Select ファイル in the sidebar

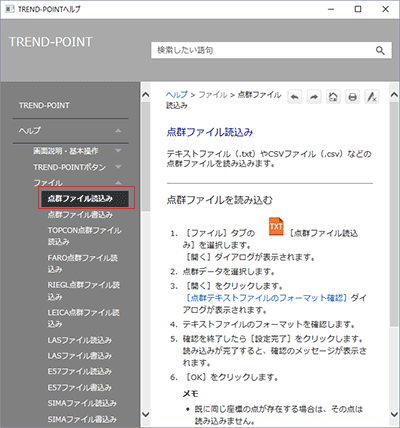coord(48,183)
